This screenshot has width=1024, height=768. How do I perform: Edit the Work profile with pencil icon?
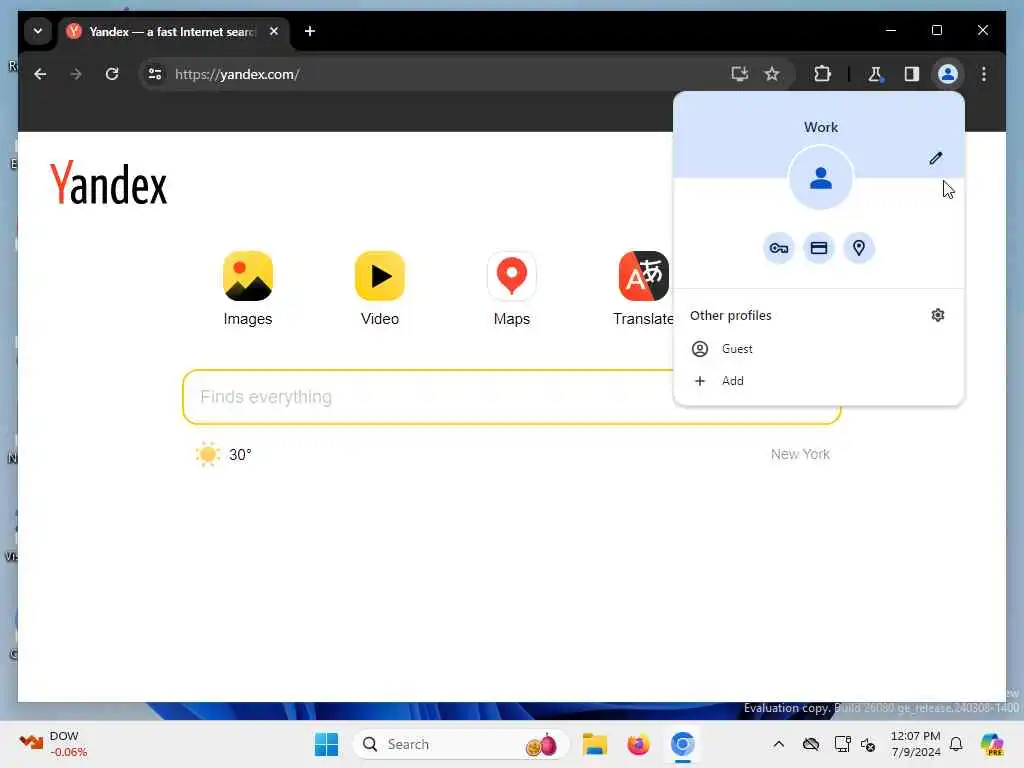point(935,158)
